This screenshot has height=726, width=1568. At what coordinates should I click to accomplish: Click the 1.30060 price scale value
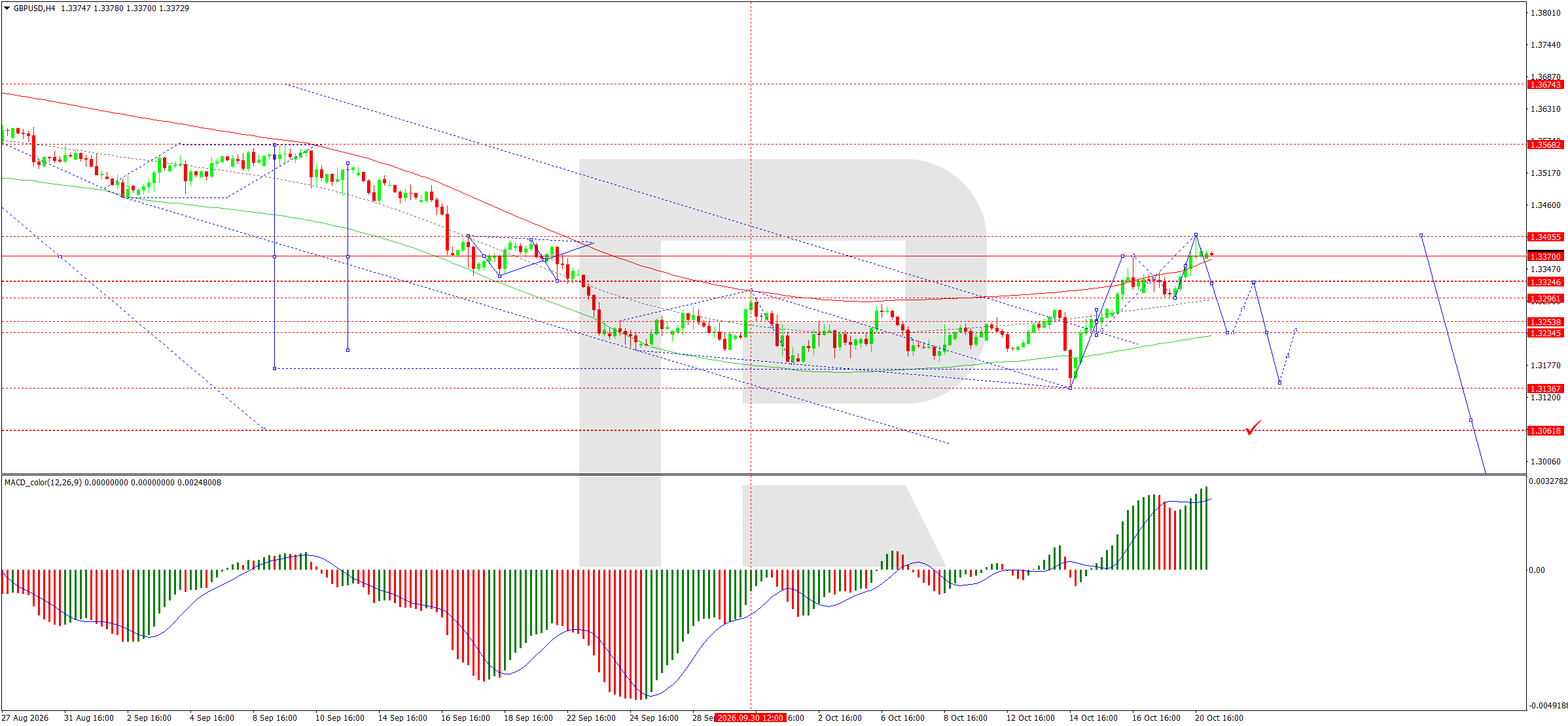point(1545,462)
